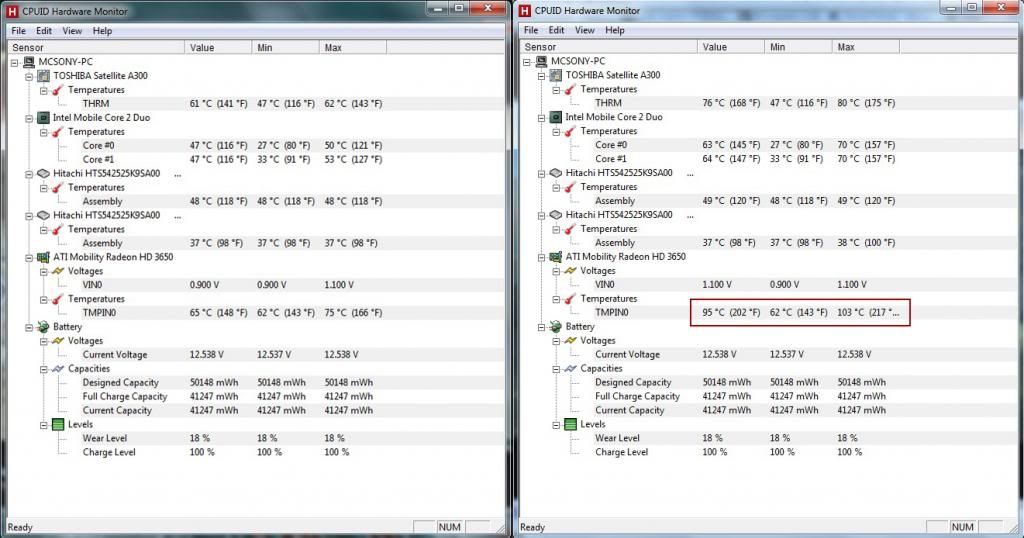Image resolution: width=1024 pixels, height=538 pixels.
Task: Collapse Battery node in left window
Action: [x=29, y=328]
